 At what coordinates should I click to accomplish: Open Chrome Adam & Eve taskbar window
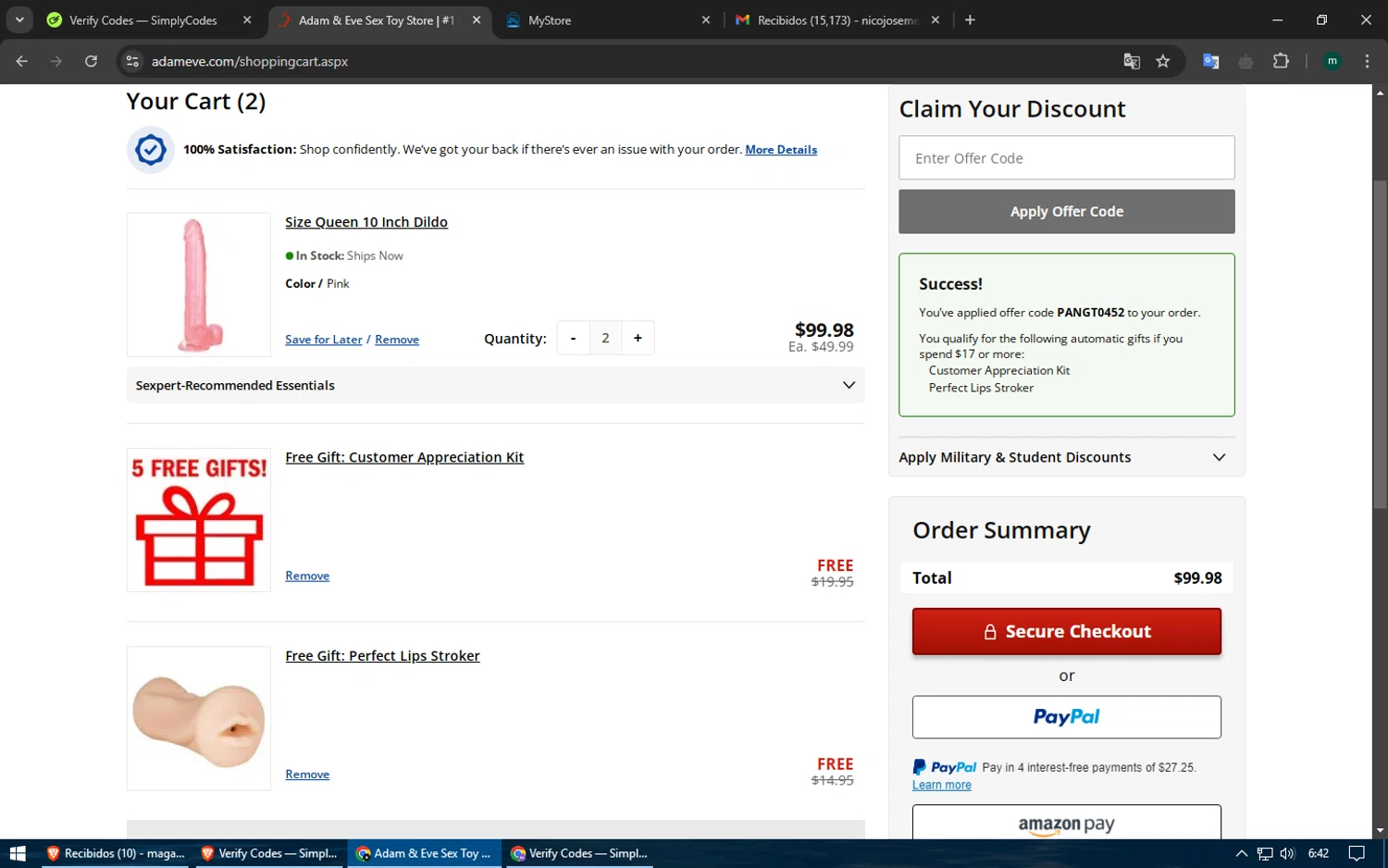click(425, 853)
